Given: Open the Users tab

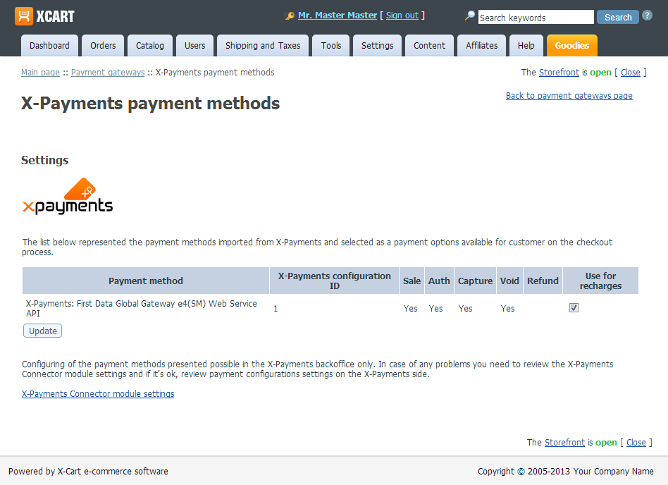Looking at the screenshot, I should tap(195, 46).
